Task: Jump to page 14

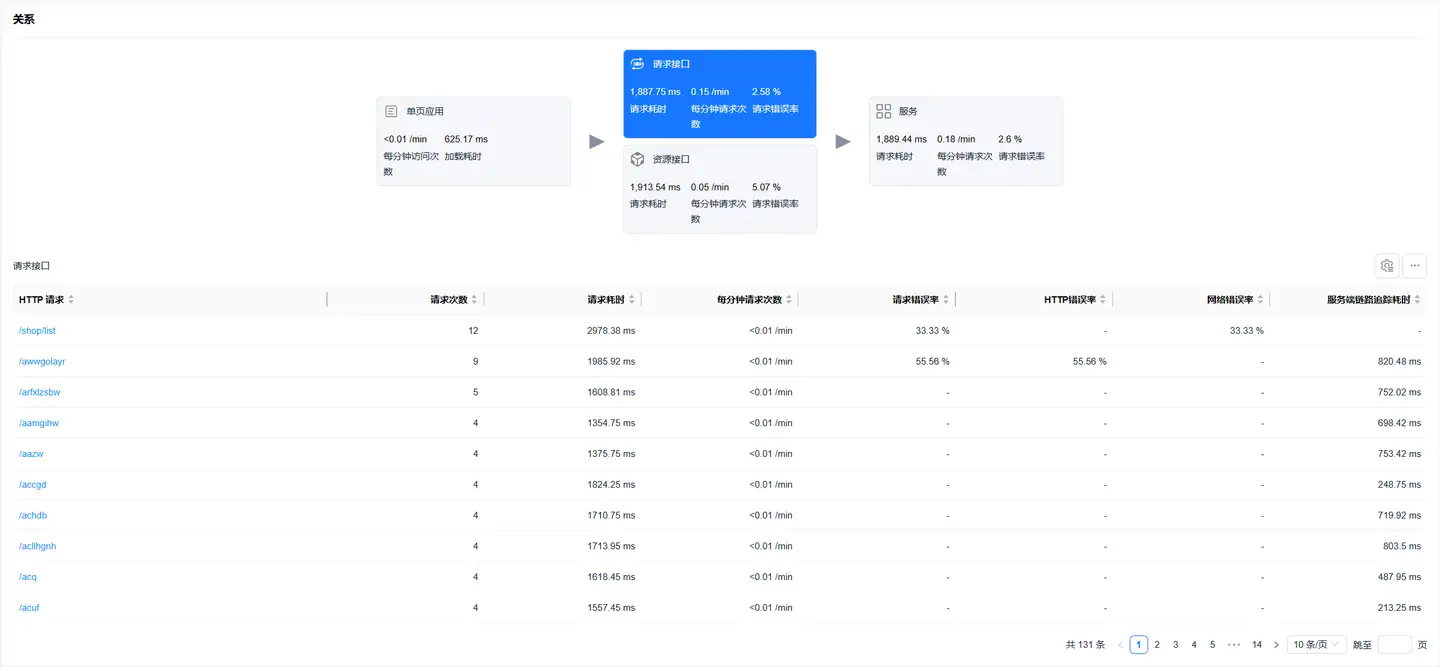Action: (1257, 645)
